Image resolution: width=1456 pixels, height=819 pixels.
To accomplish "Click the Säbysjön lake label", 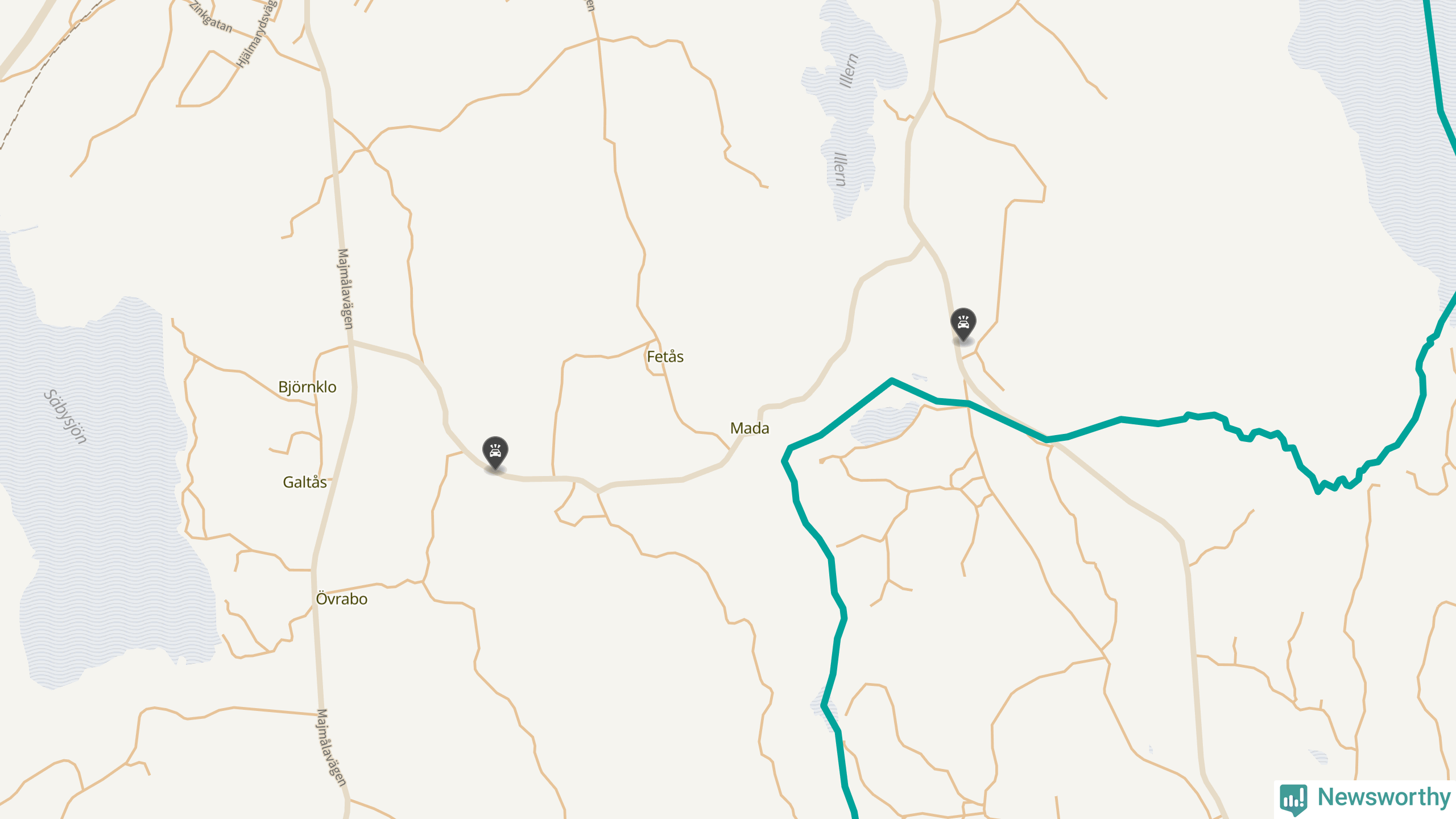I will pyautogui.click(x=66, y=416).
